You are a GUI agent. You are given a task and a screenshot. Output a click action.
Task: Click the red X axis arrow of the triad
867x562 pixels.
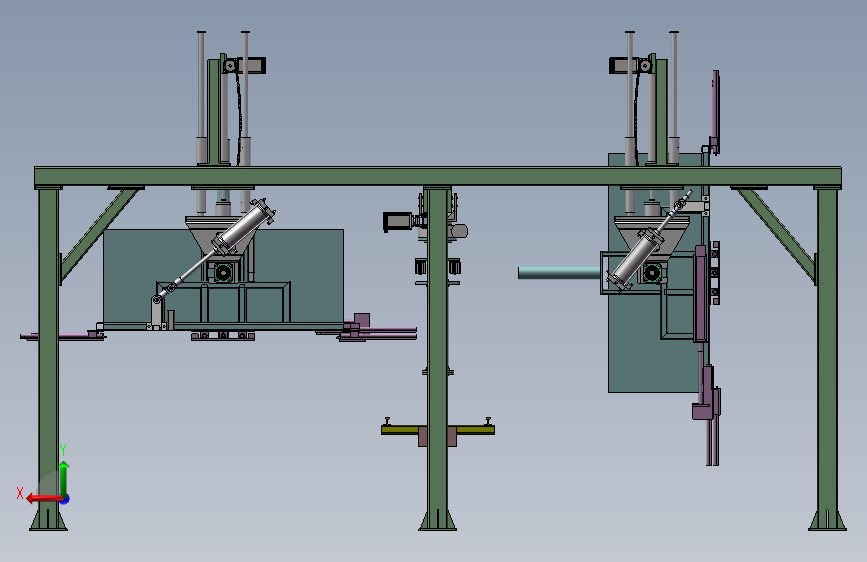pos(44,498)
